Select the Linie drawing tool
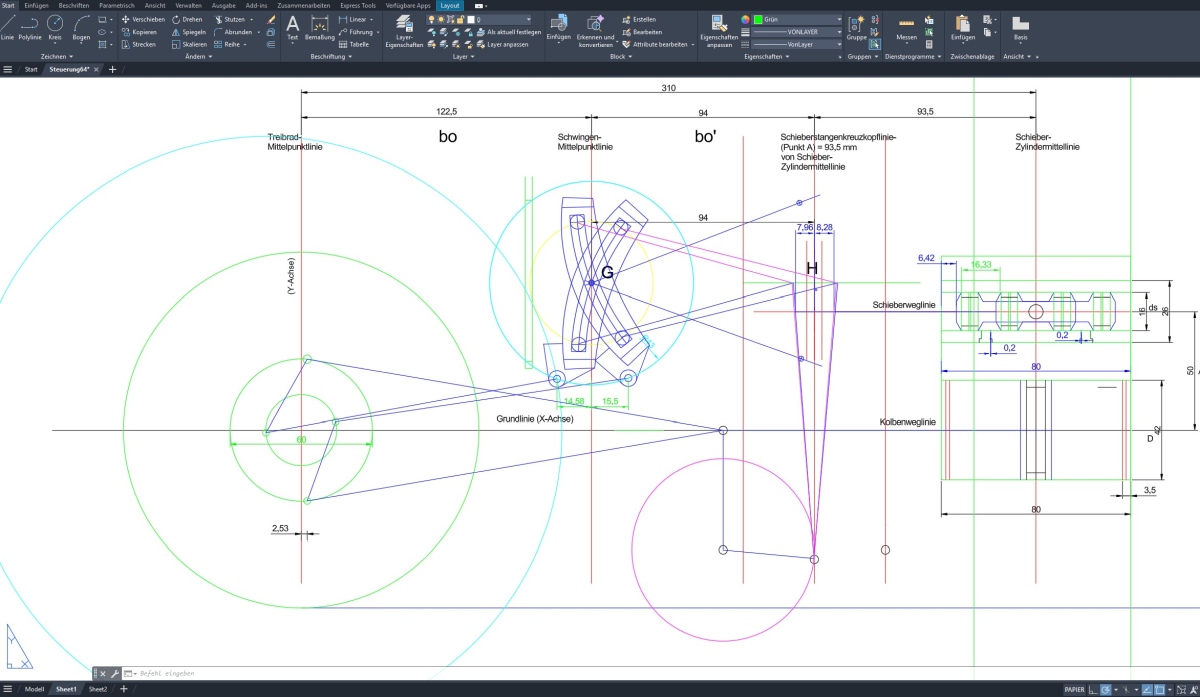 pyautogui.click(x=8, y=25)
